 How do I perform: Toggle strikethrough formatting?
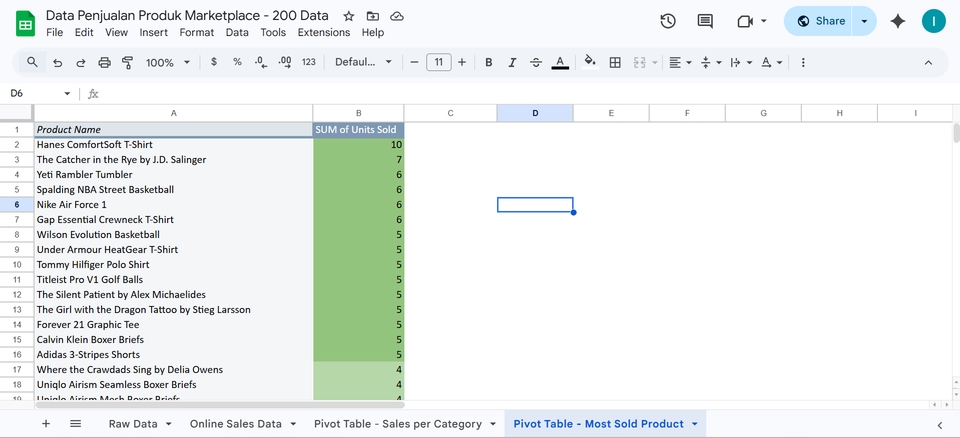pyautogui.click(x=536, y=62)
